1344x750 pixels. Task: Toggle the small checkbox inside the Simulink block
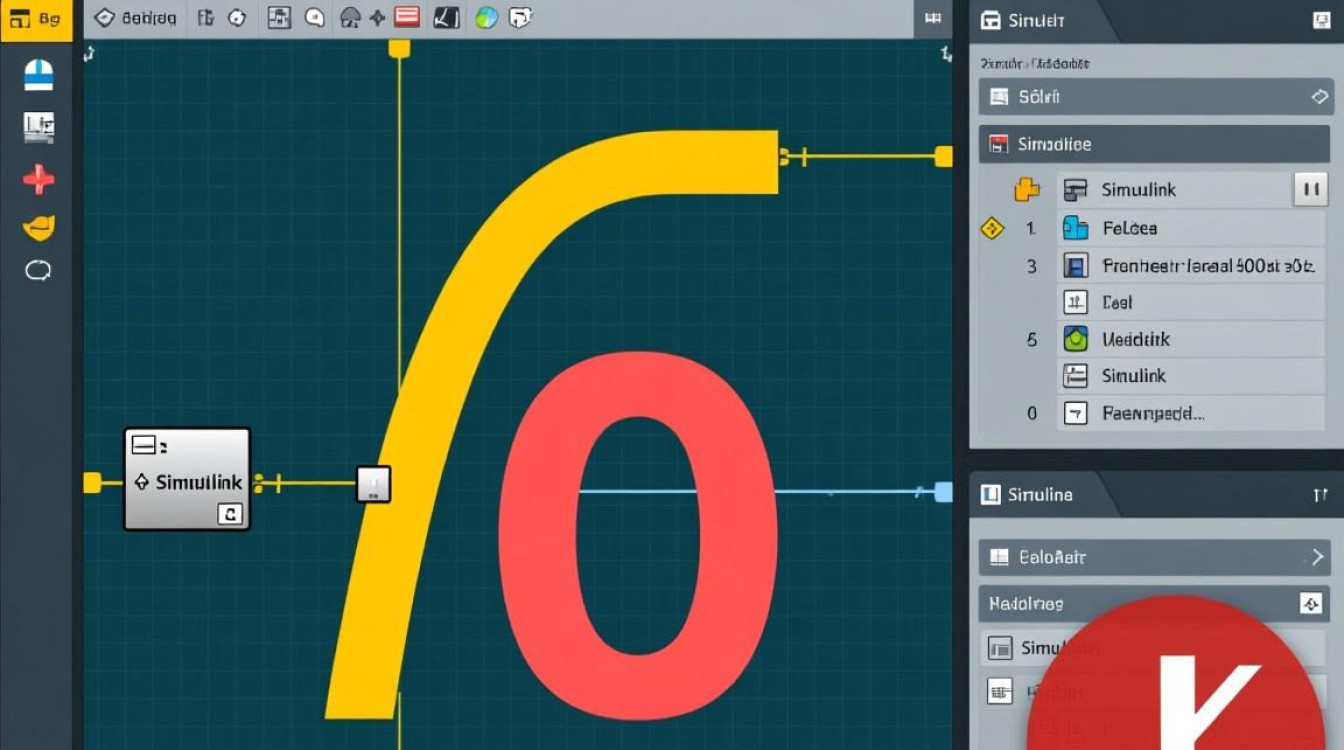click(x=230, y=514)
